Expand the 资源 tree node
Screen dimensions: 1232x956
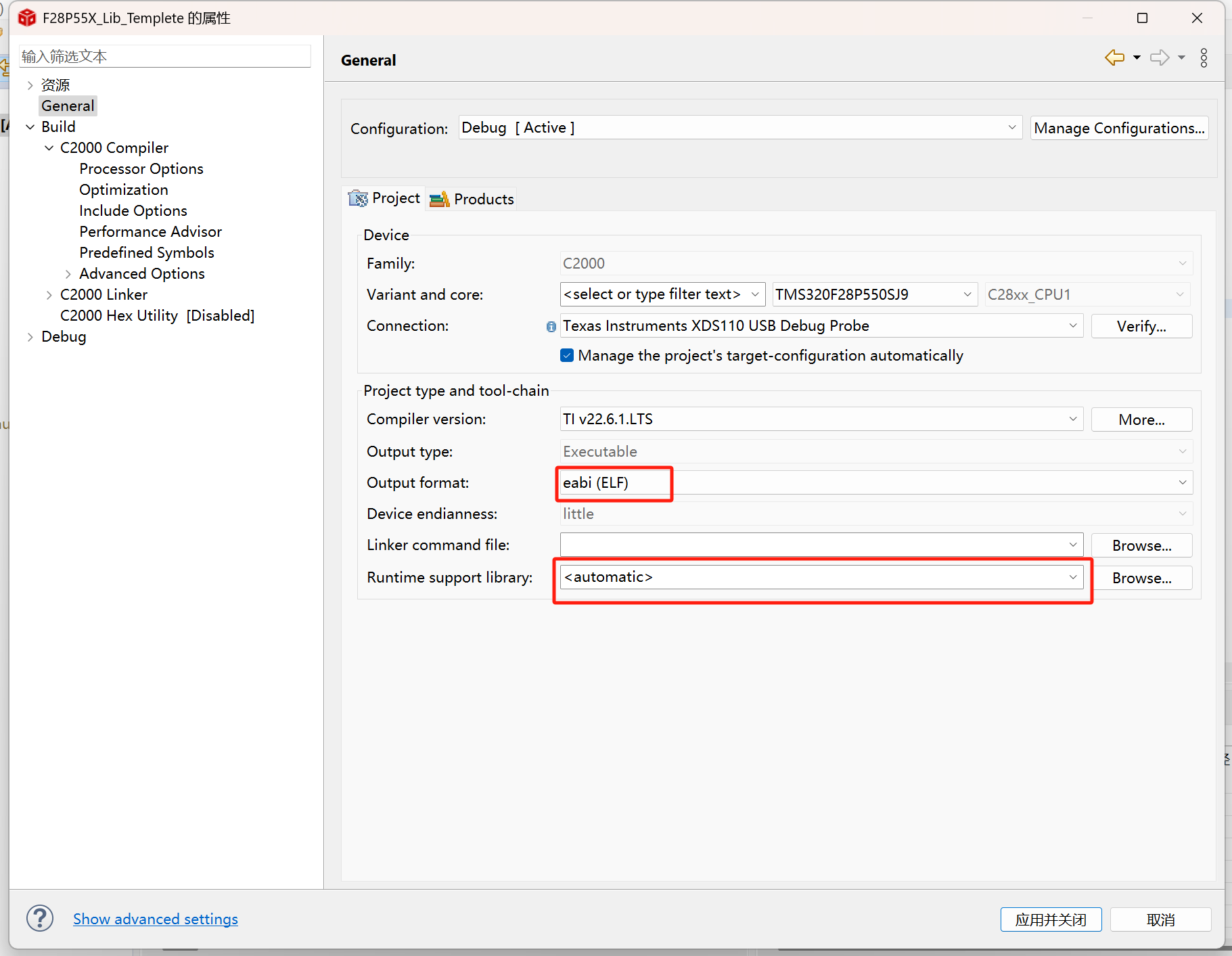point(30,85)
